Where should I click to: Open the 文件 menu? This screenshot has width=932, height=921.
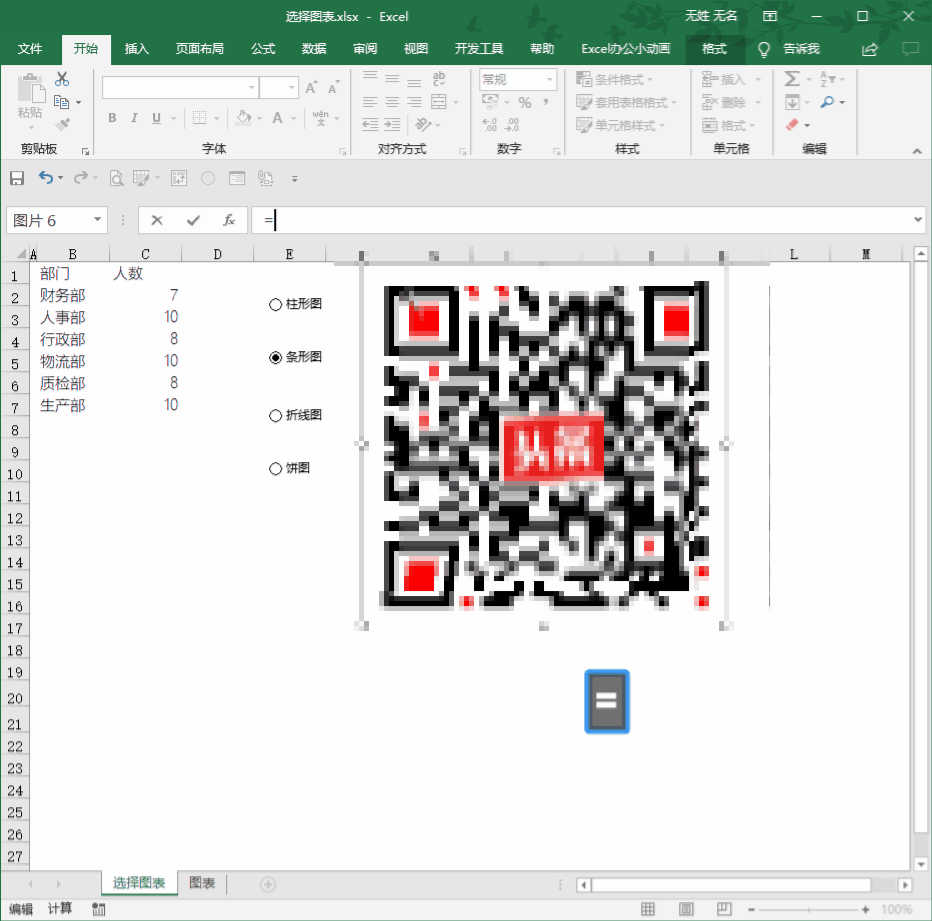click(x=30, y=49)
